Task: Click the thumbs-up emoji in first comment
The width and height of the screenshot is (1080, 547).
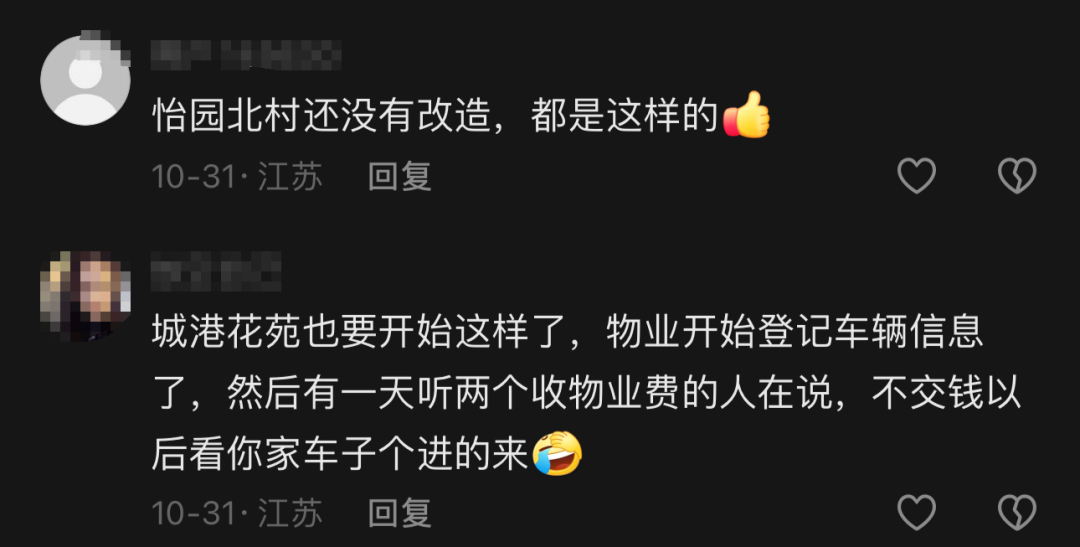Action: pyautogui.click(x=747, y=115)
